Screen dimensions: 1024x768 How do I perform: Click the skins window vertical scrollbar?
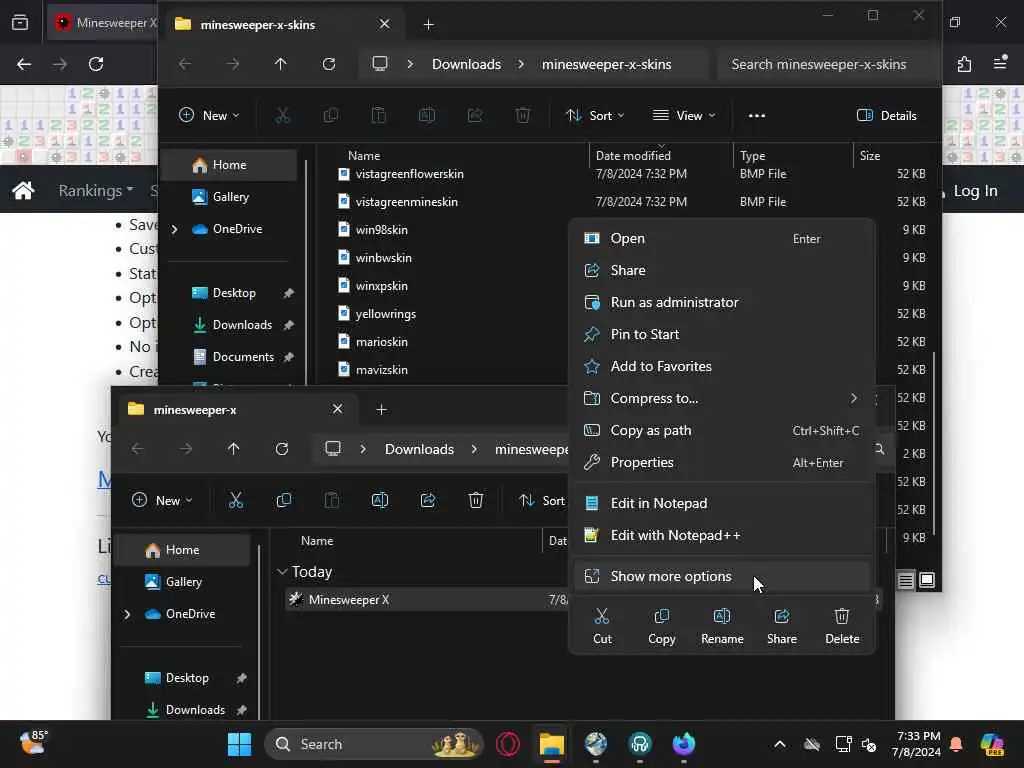[x=934, y=444]
